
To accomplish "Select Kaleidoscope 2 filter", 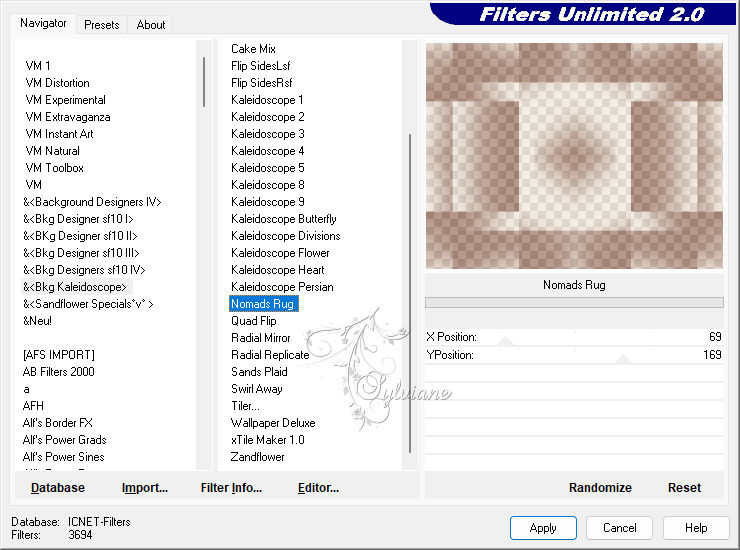I will point(268,117).
